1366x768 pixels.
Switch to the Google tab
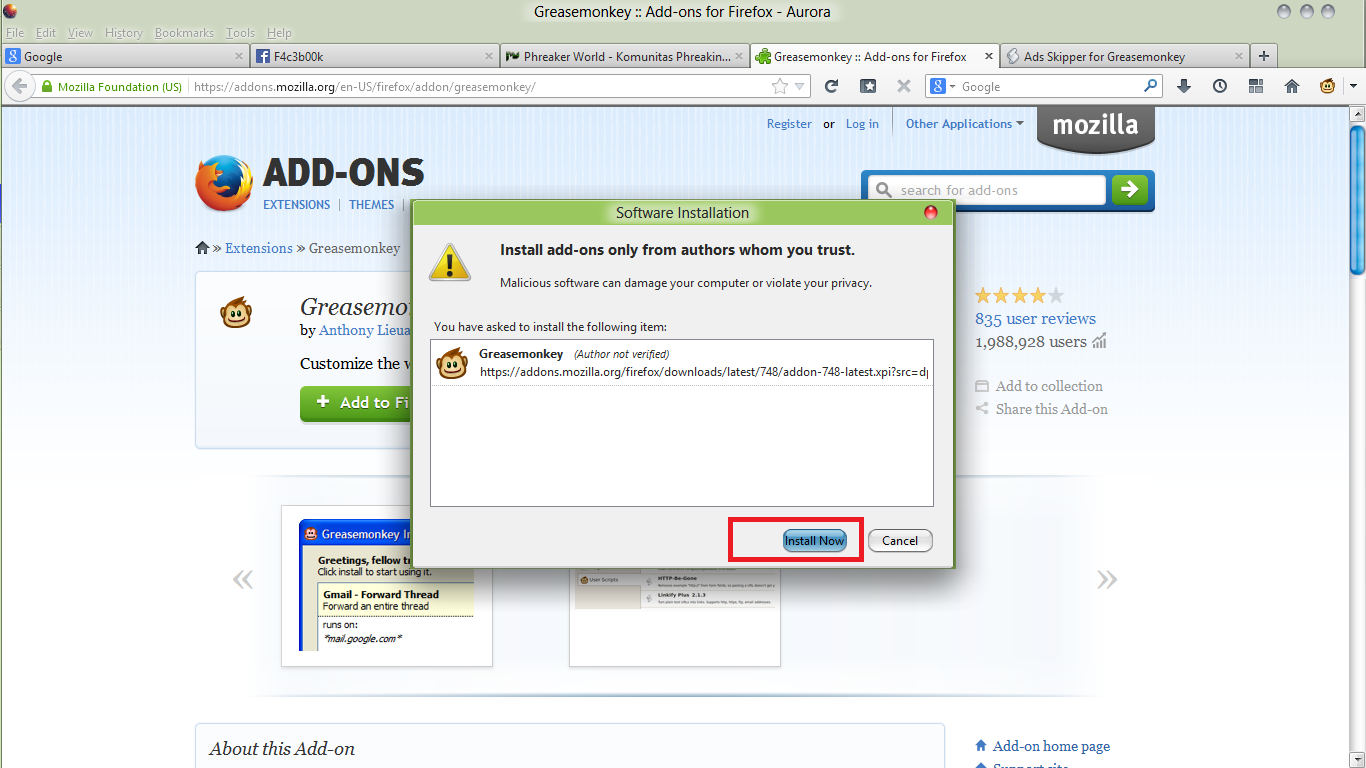coord(125,57)
